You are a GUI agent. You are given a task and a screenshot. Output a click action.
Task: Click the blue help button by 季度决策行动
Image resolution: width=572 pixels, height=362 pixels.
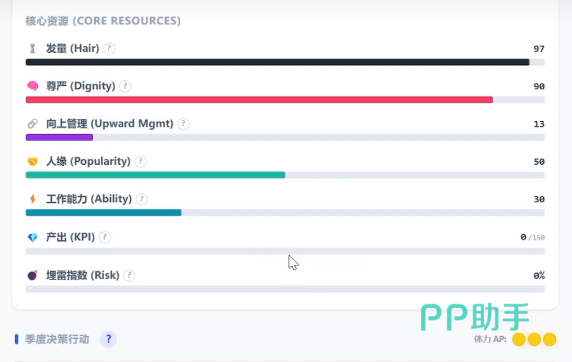coord(108,339)
